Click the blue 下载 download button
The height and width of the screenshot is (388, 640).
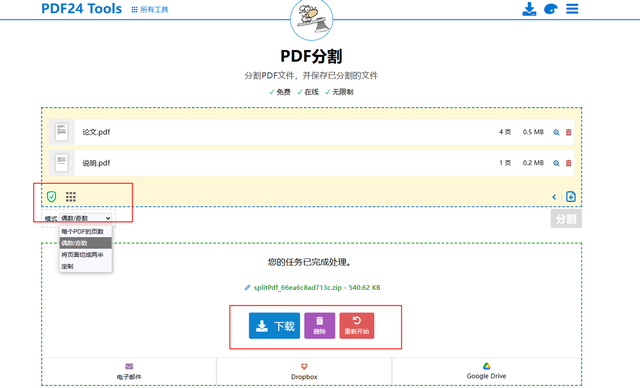click(x=274, y=326)
